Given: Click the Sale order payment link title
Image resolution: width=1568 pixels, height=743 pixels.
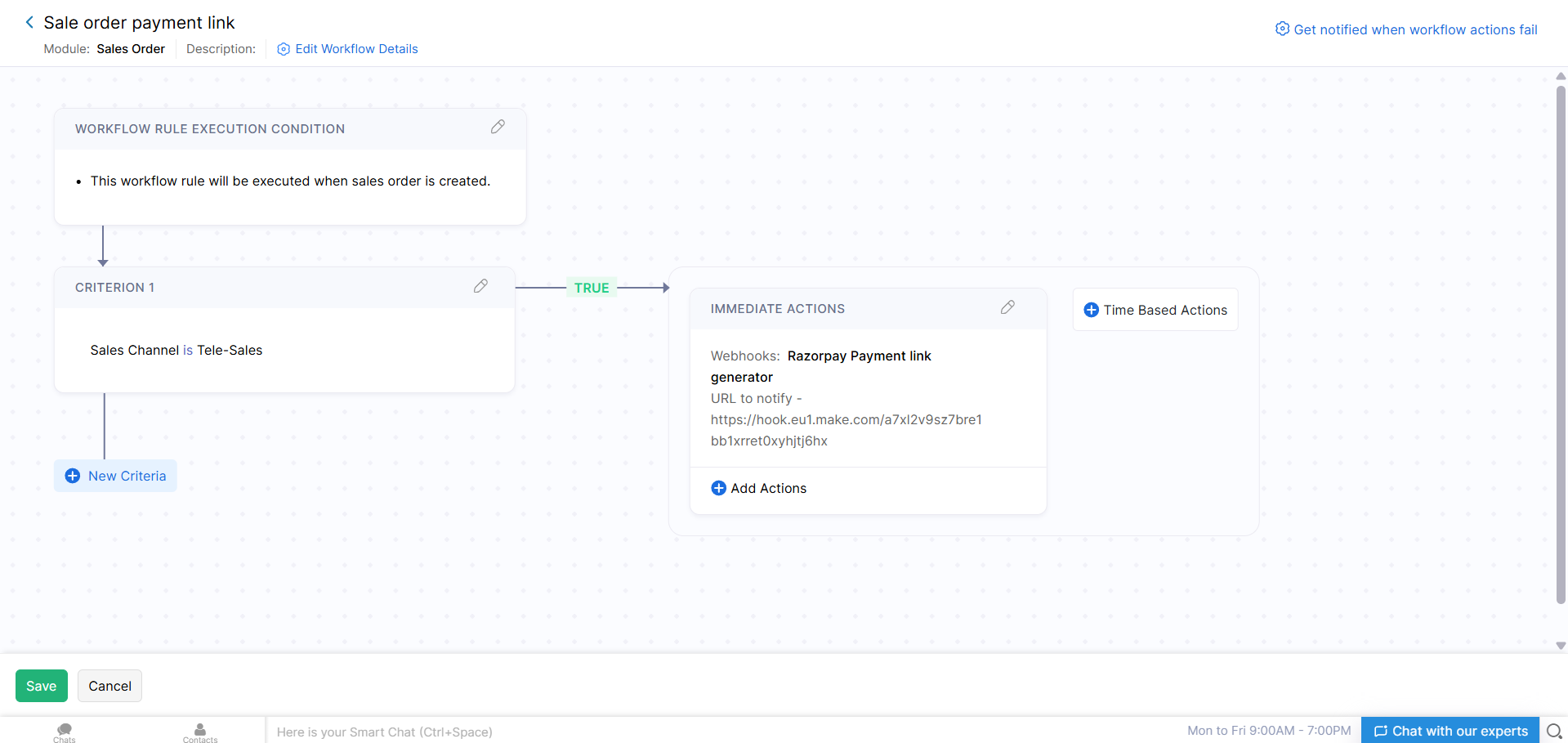Looking at the screenshot, I should click(139, 22).
